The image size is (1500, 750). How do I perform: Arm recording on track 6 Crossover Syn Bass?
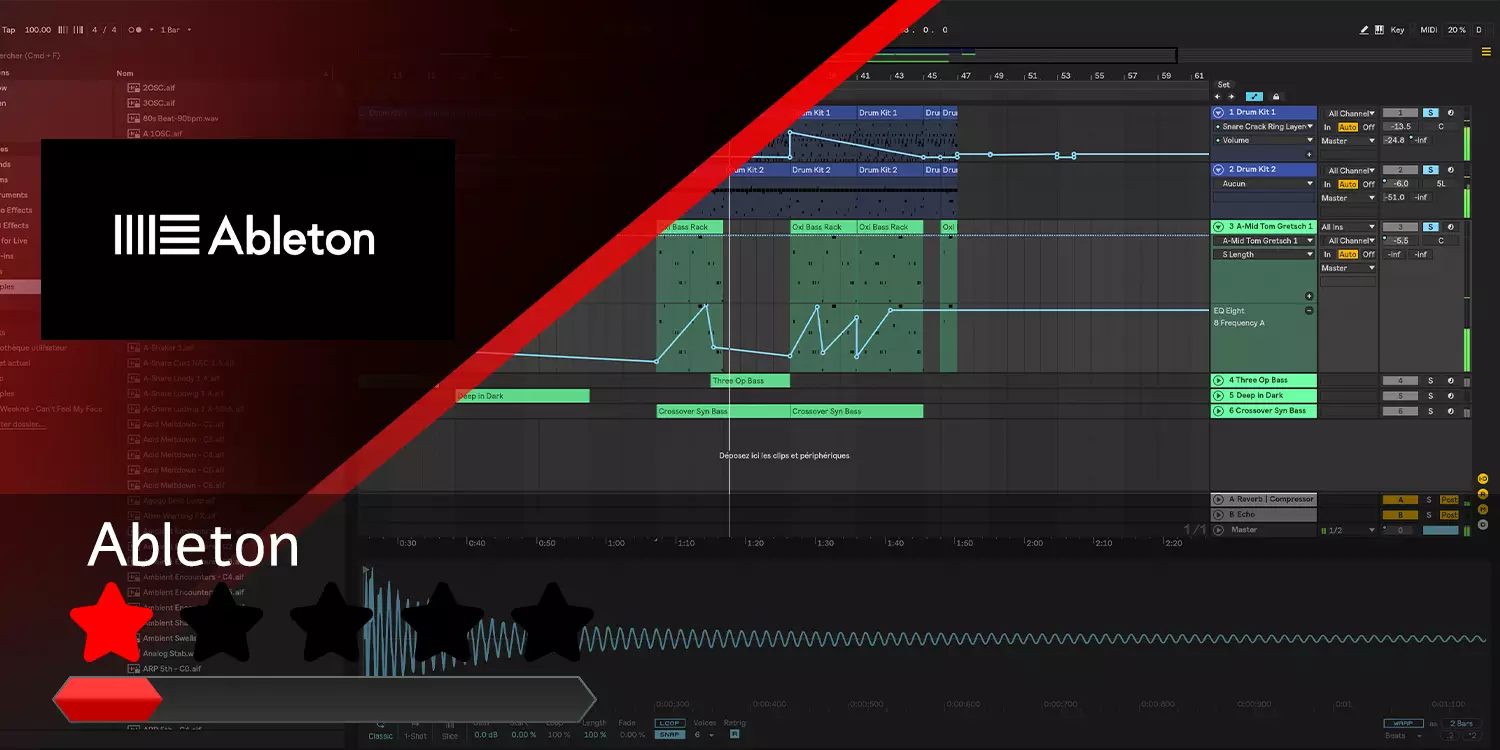1450,411
